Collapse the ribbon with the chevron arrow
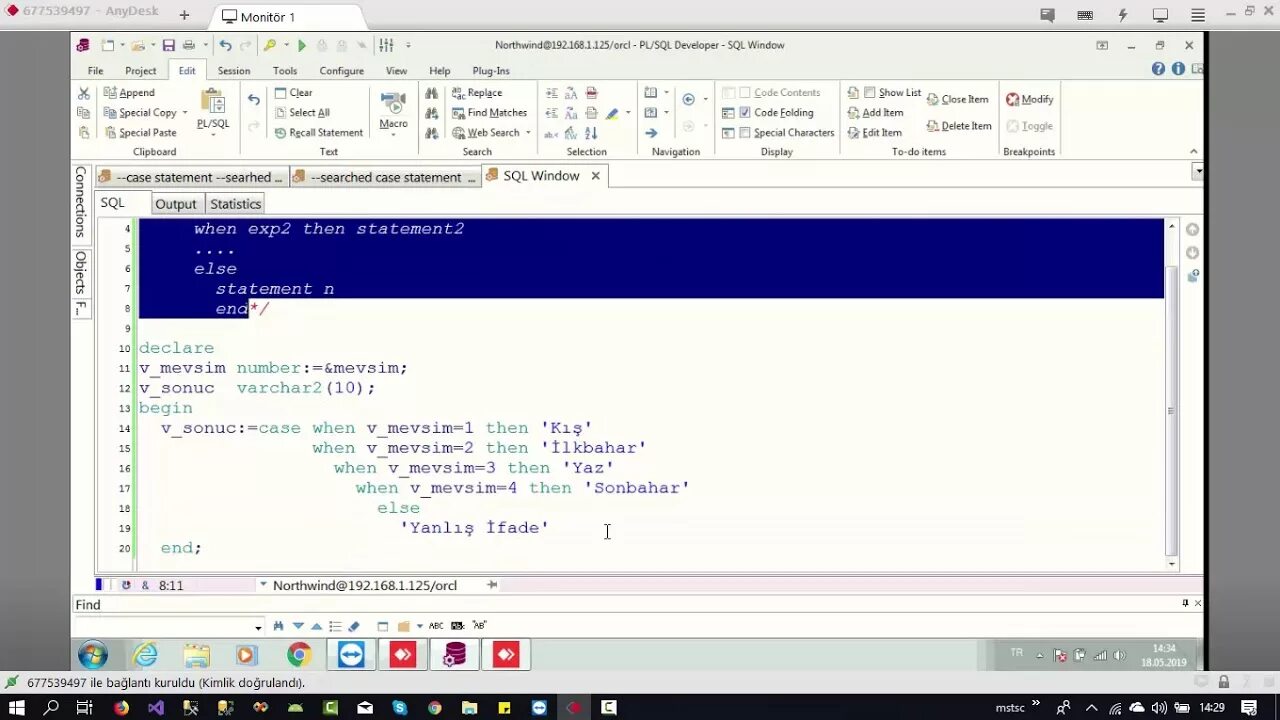 [1194, 152]
